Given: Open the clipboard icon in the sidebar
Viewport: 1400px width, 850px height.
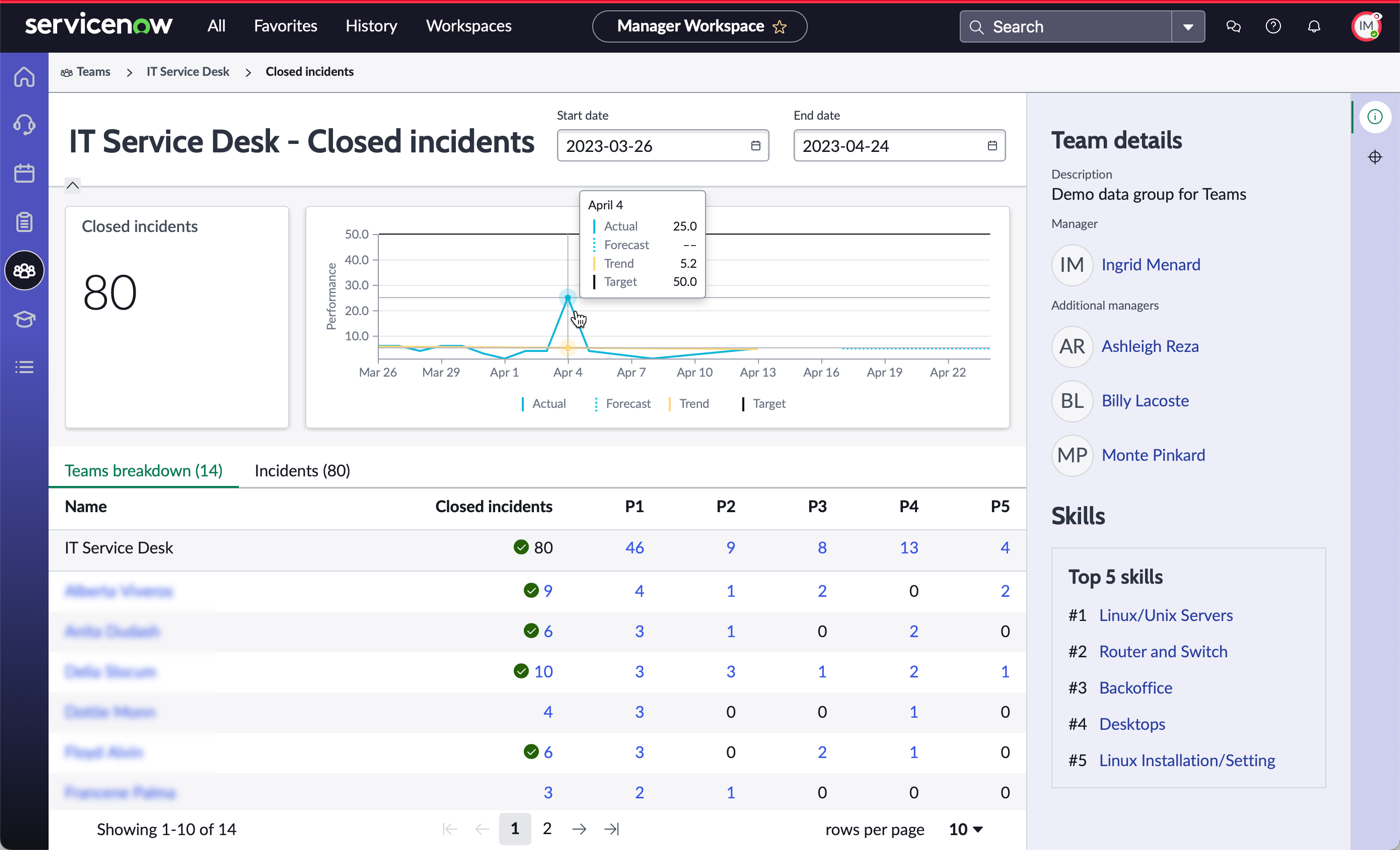Looking at the screenshot, I should tap(24, 221).
